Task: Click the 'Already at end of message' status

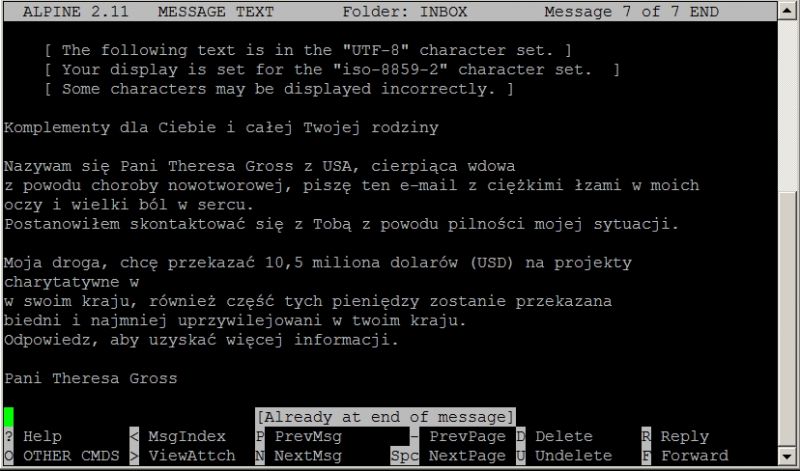Action: pos(385,417)
